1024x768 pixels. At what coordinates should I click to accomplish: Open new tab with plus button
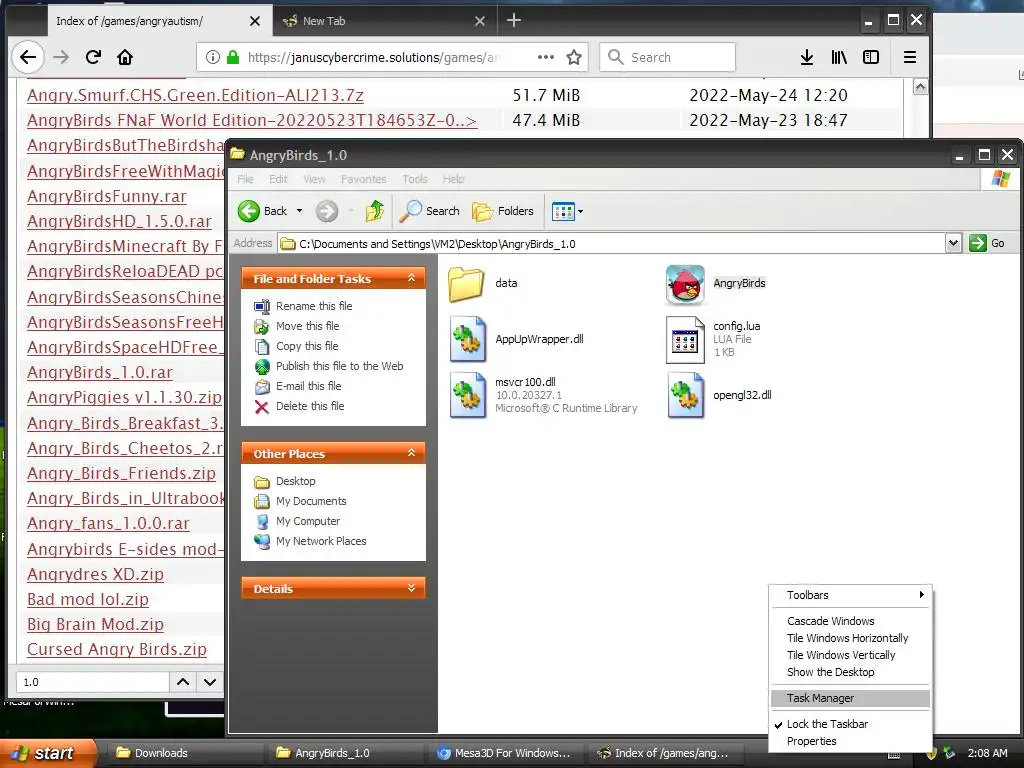coord(514,20)
